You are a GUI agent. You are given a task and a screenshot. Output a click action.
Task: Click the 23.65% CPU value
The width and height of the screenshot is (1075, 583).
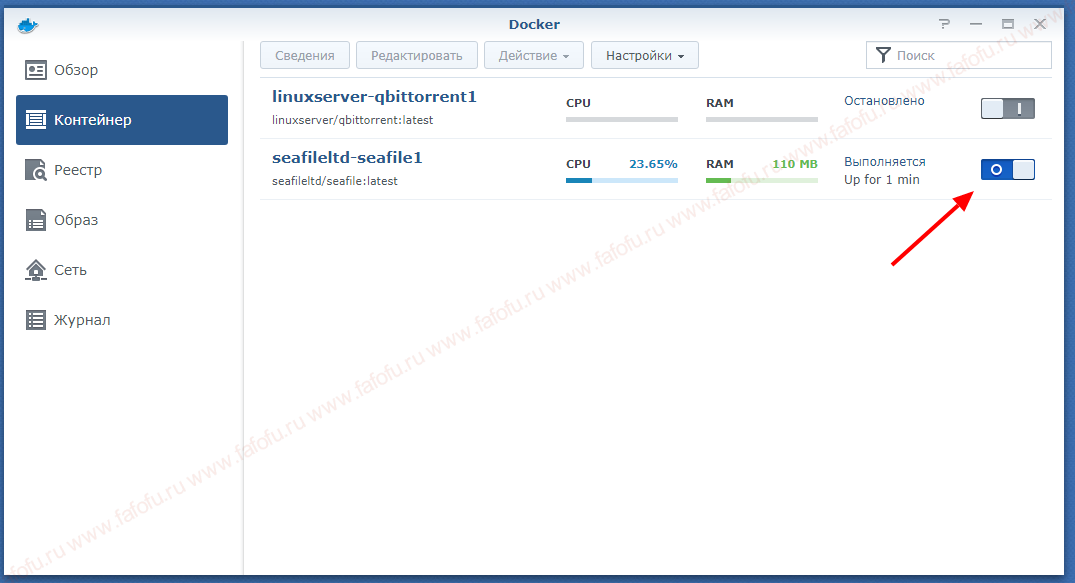653,164
